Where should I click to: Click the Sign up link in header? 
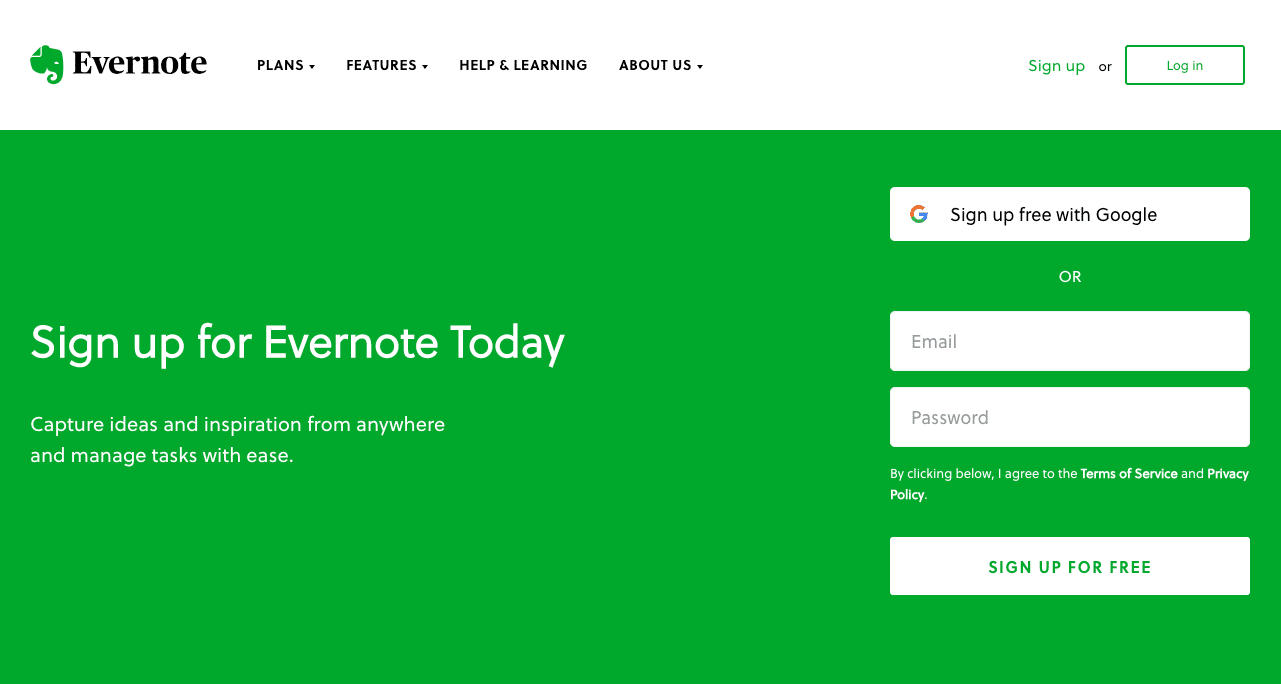tap(1056, 65)
